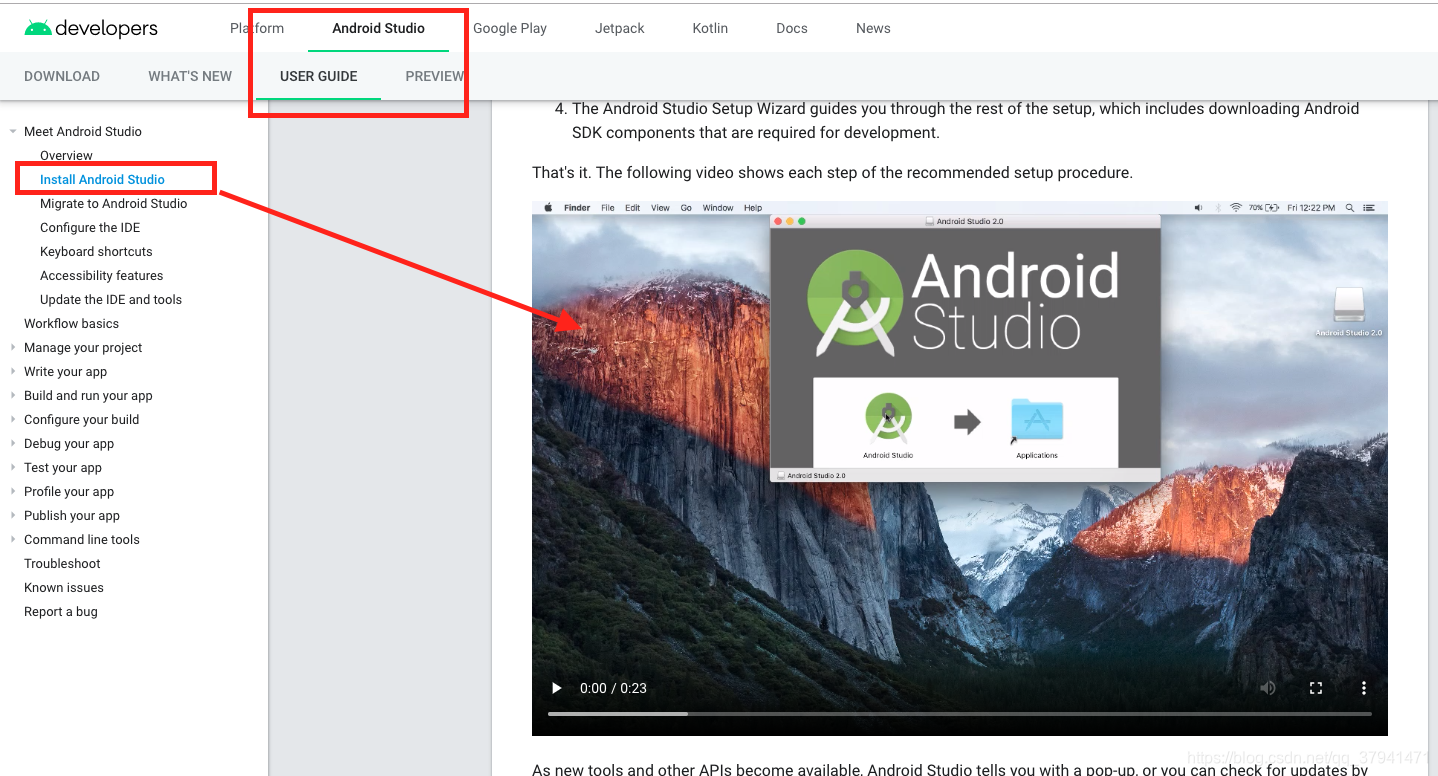This screenshot has height=776, width=1438.
Task: Expand Configure your build section
Action: [x=13, y=420]
